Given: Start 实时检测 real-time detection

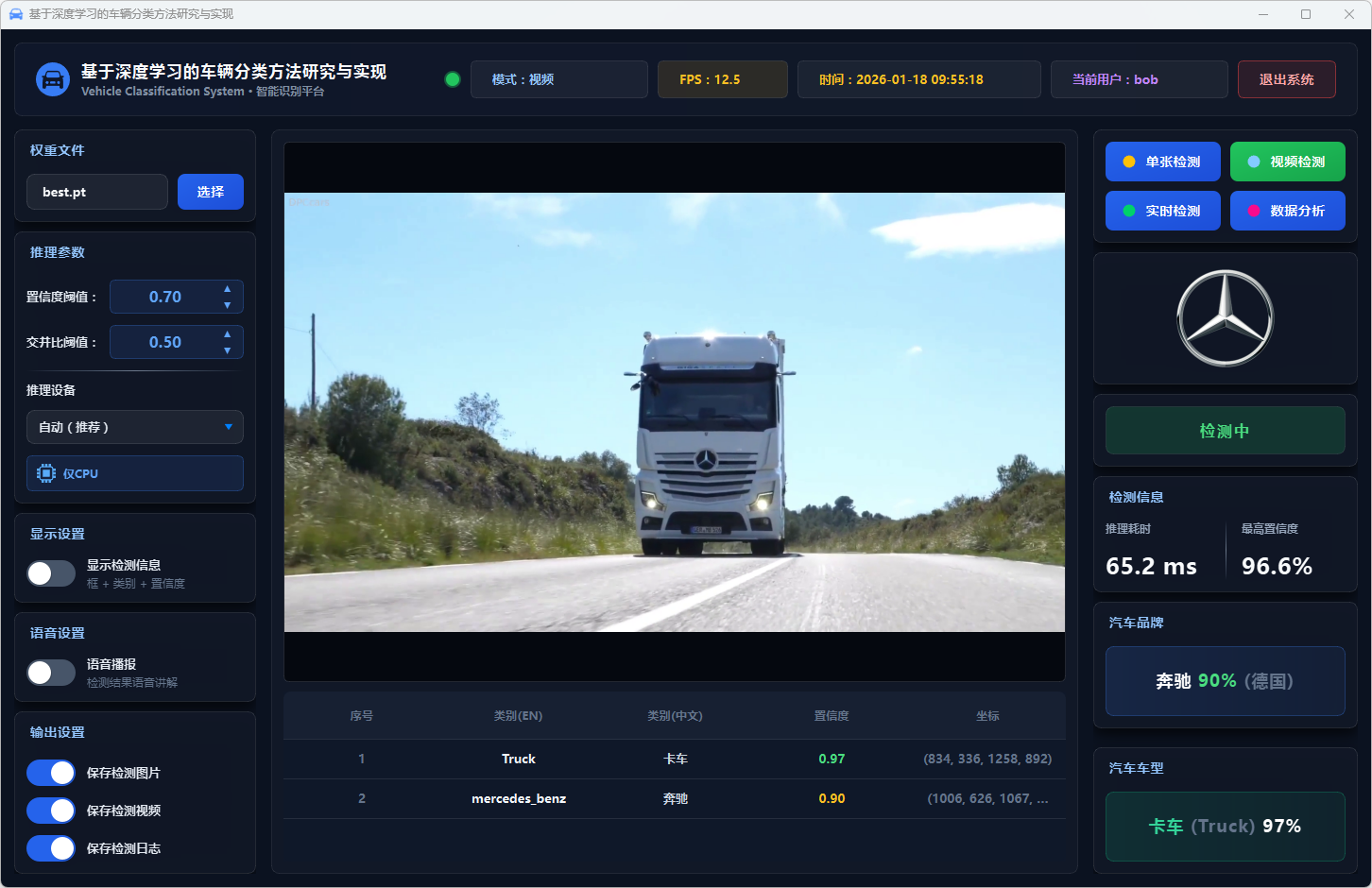Looking at the screenshot, I should pyautogui.click(x=1163, y=211).
